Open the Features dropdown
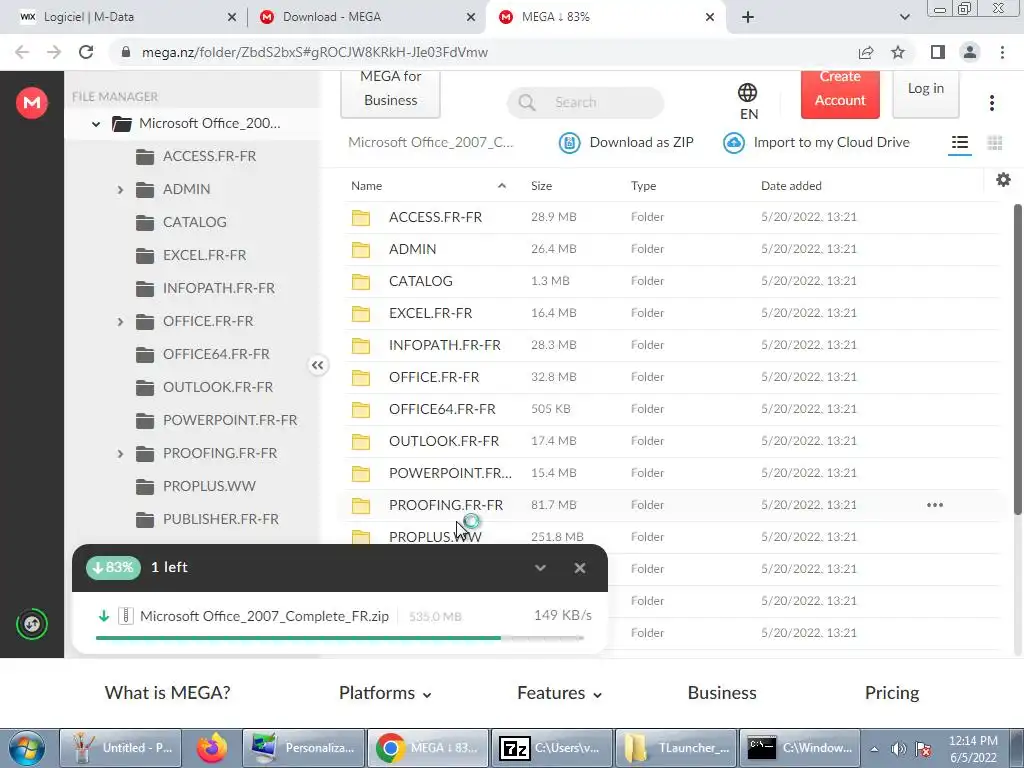This screenshot has height=768, width=1024. tap(559, 693)
